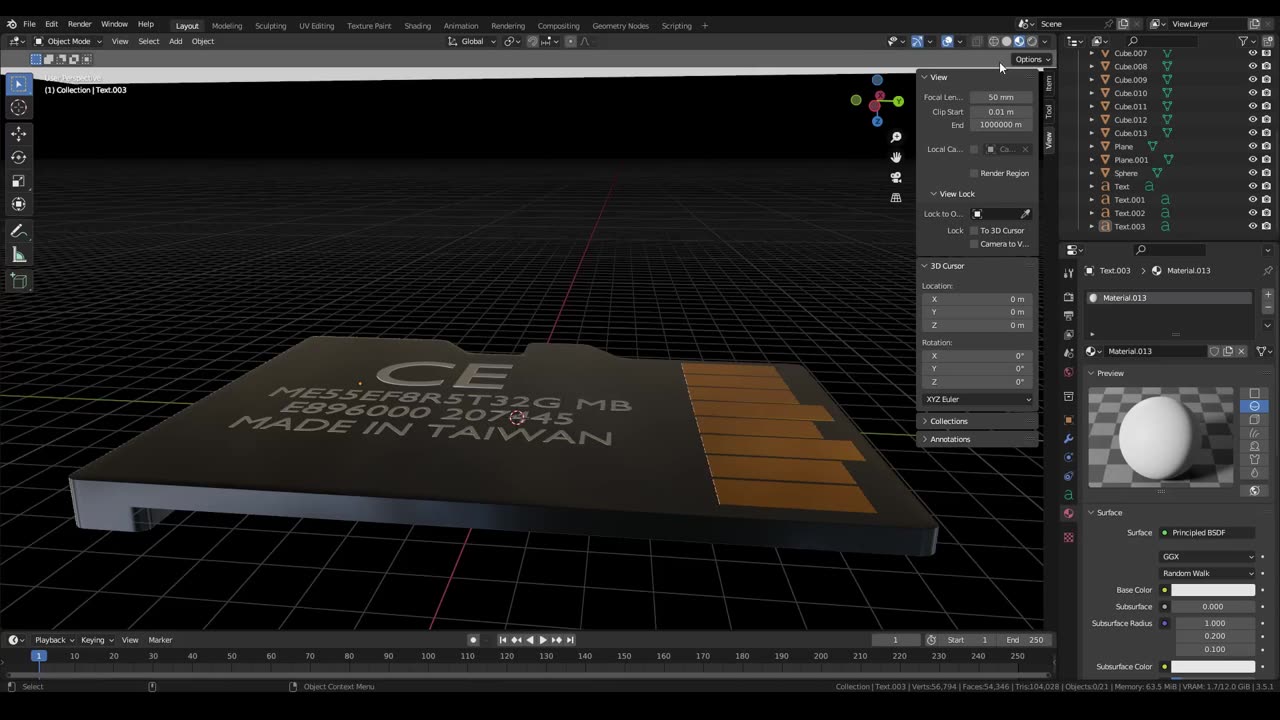Open the Tool properties tab icon
1280x720 pixels.
pos(1069,273)
